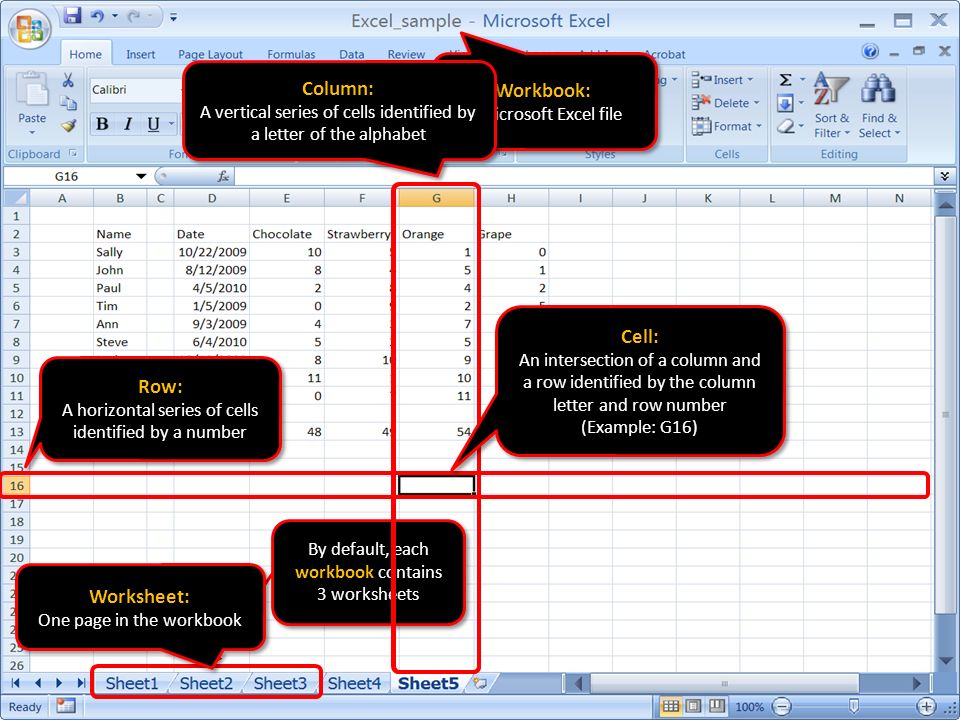Viewport: 960px width, 720px height.
Task: Copy selection with copy icon
Action: click(x=68, y=103)
